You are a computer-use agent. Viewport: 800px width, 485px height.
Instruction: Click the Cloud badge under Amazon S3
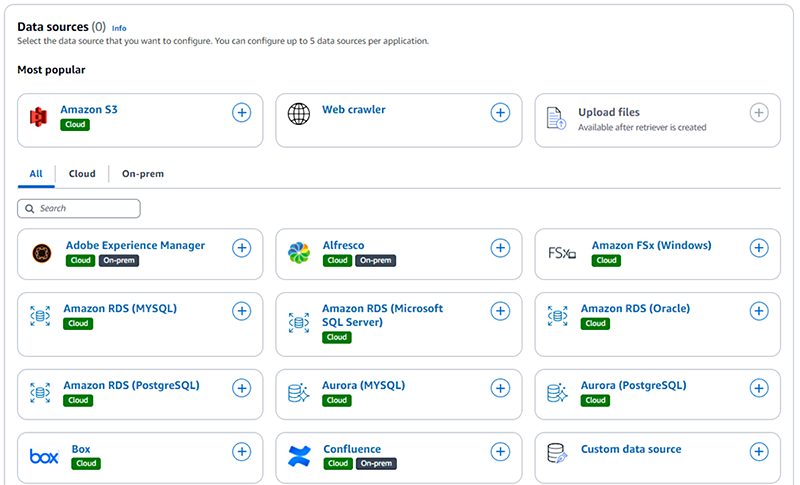(x=75, y=125)
